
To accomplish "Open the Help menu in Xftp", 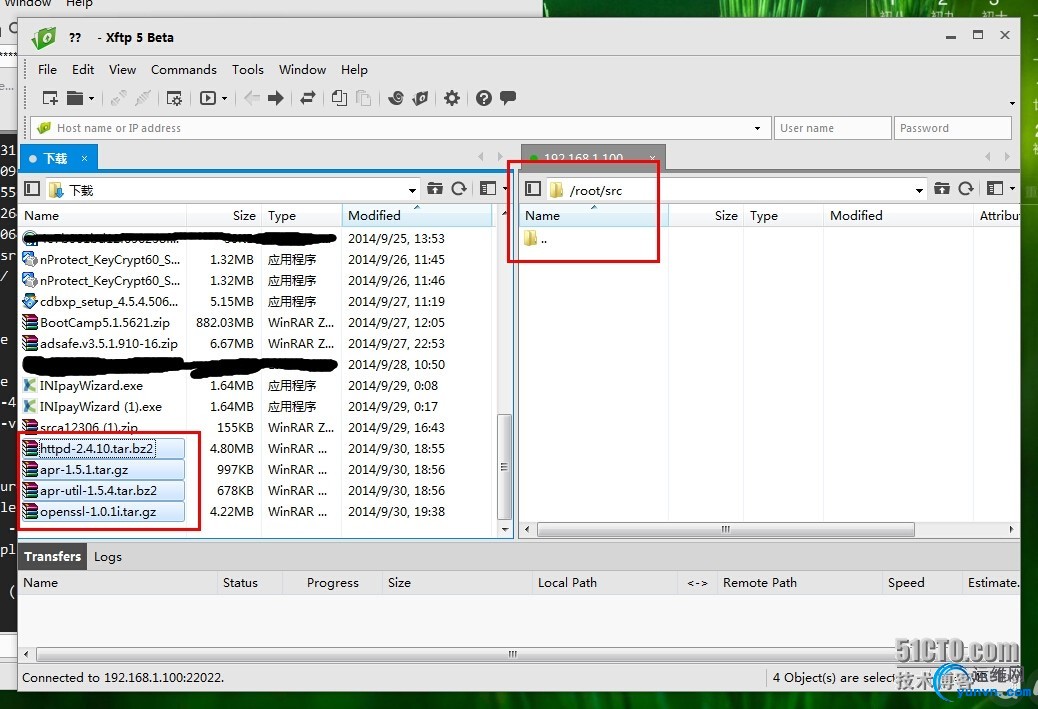I will coord(354,70).
